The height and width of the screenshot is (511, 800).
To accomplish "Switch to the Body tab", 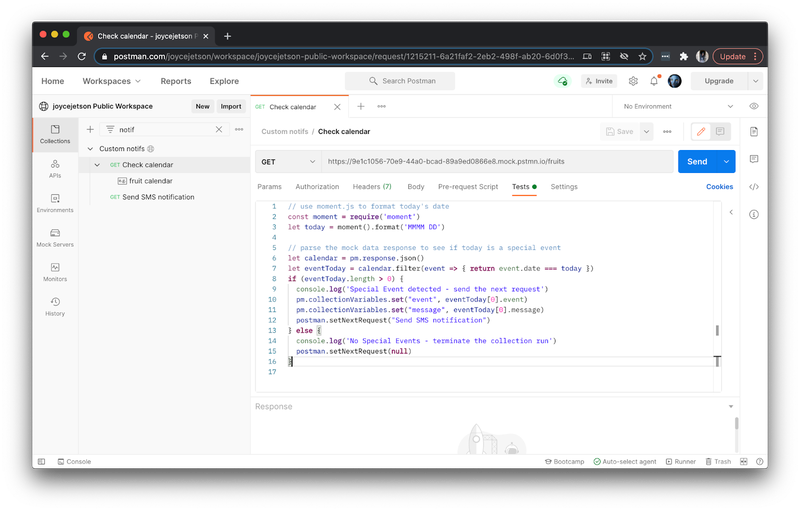I will tap(416, 187).
